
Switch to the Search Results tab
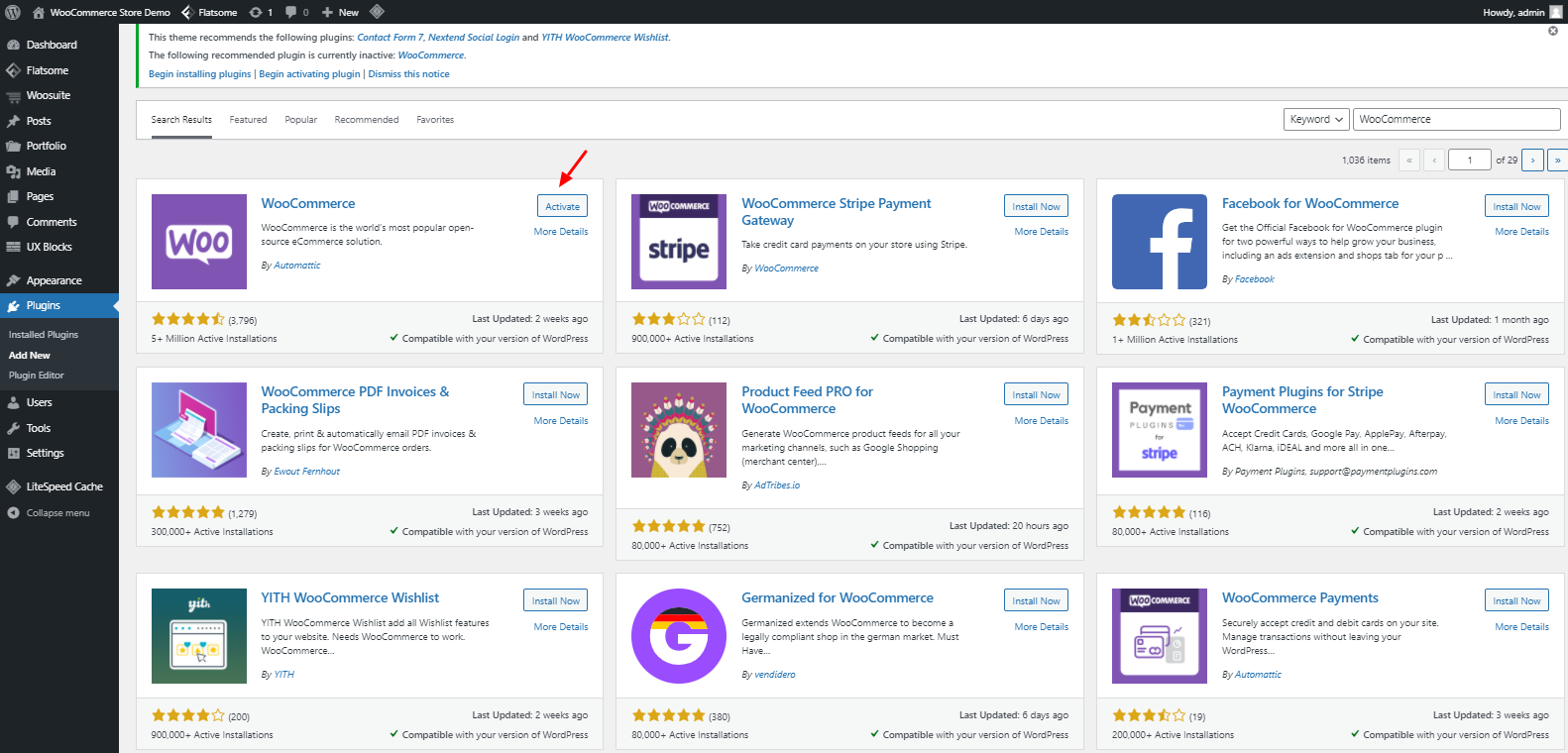tap(181, 120)
